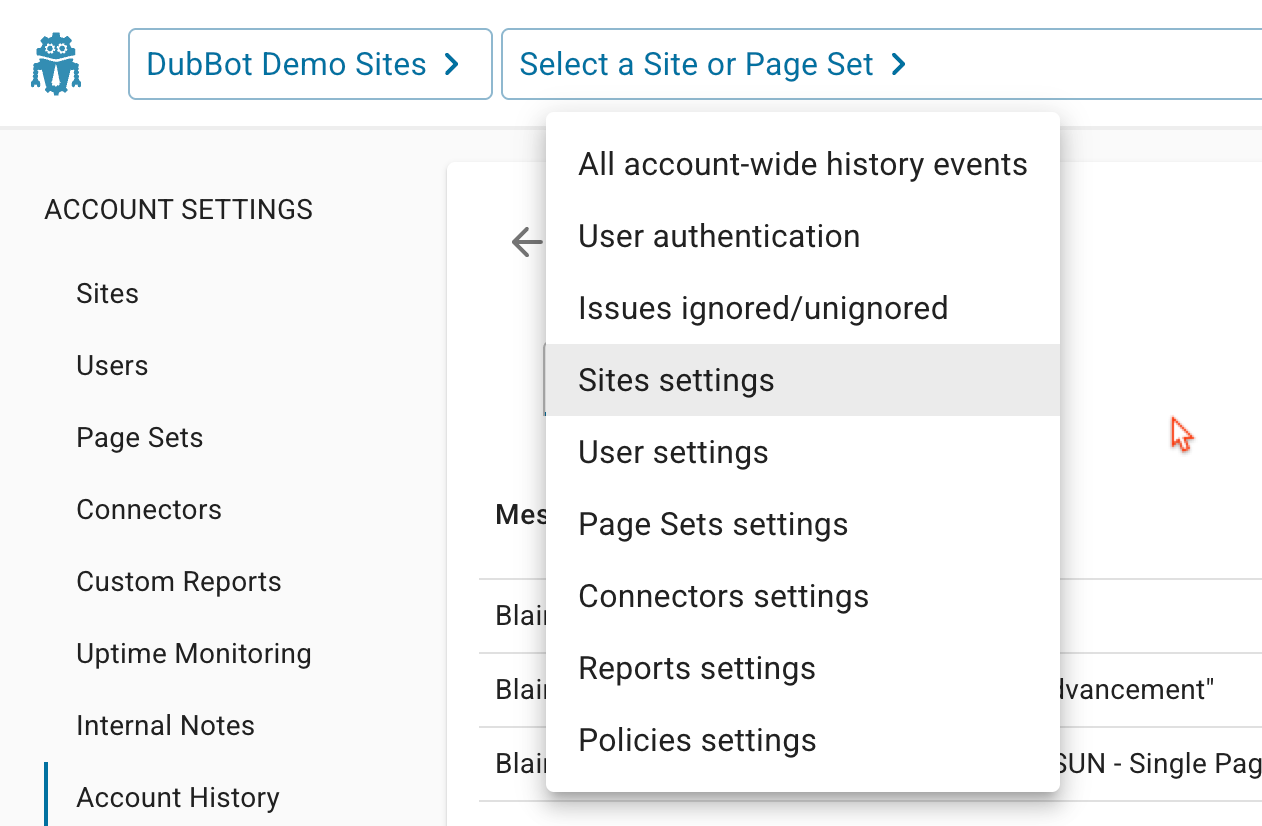Select All account-wide history events filter

coord(802,164)
